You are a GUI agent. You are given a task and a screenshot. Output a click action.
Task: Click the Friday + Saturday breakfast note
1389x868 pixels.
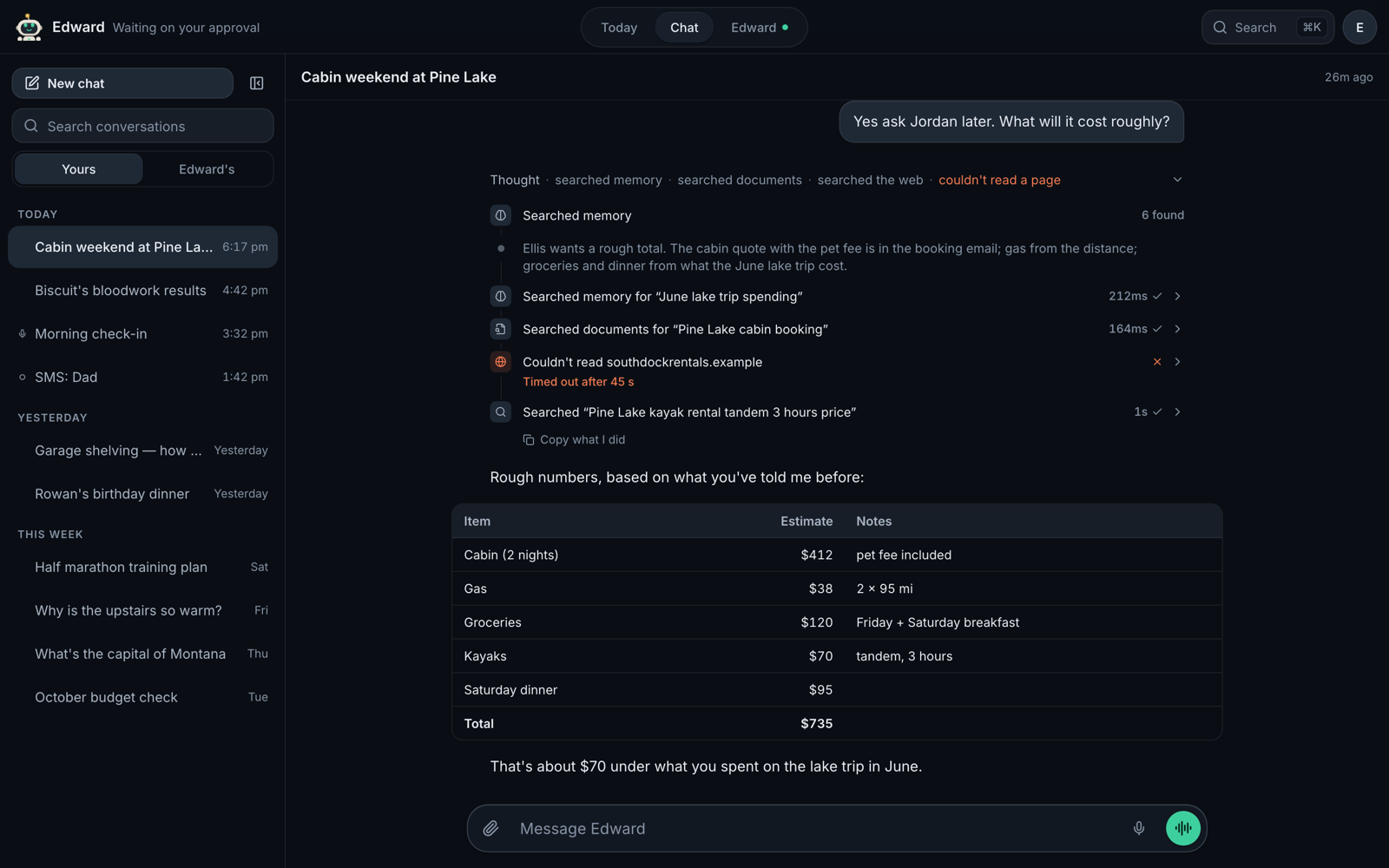point(938,622)
